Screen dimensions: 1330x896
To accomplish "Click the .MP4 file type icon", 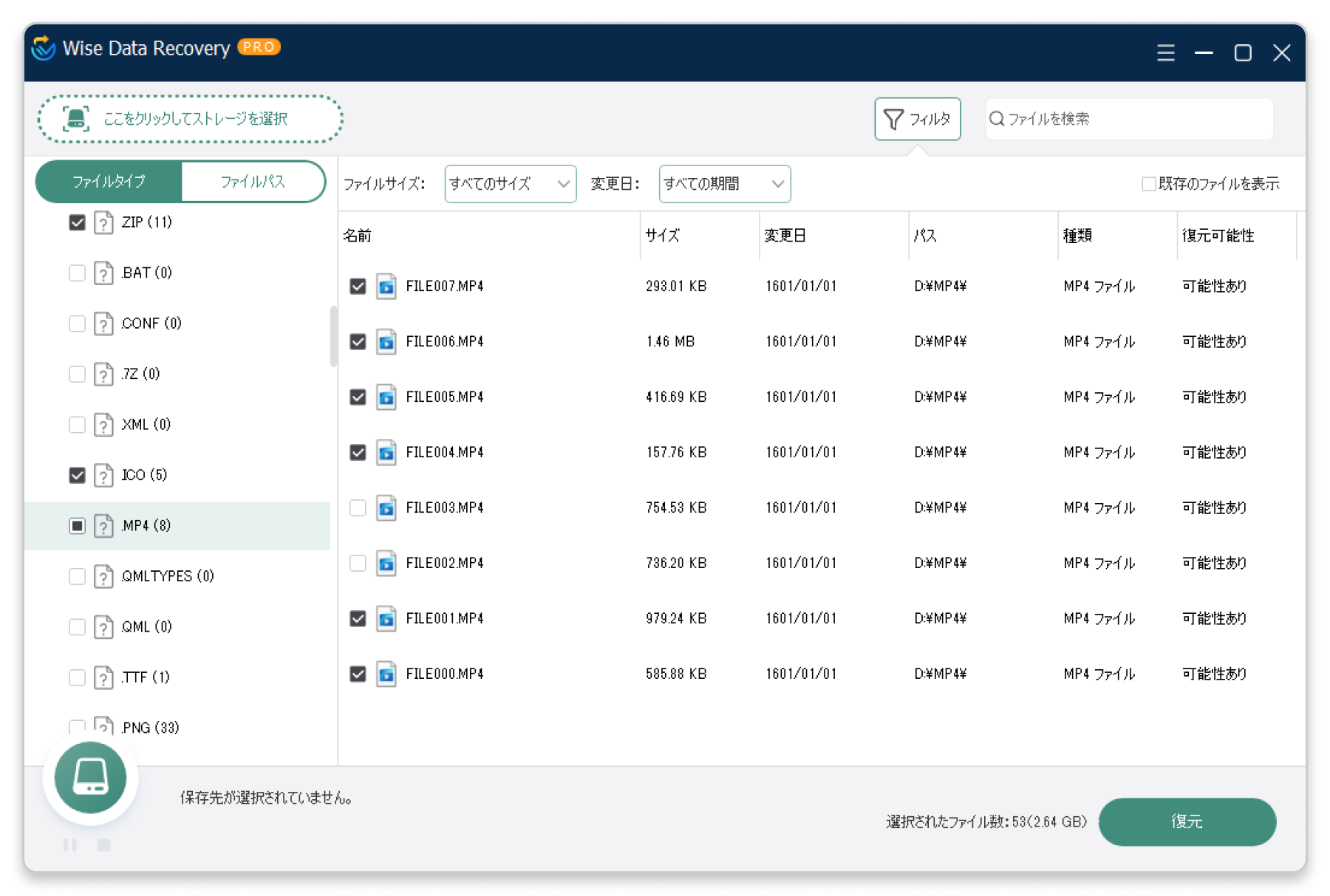I will pos(103,526).
